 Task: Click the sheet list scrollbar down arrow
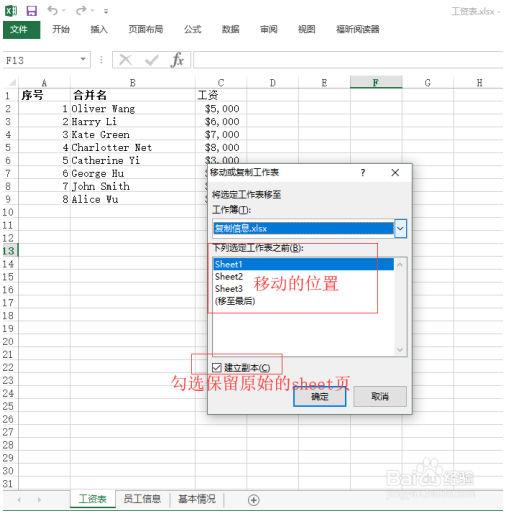point(400,349)
